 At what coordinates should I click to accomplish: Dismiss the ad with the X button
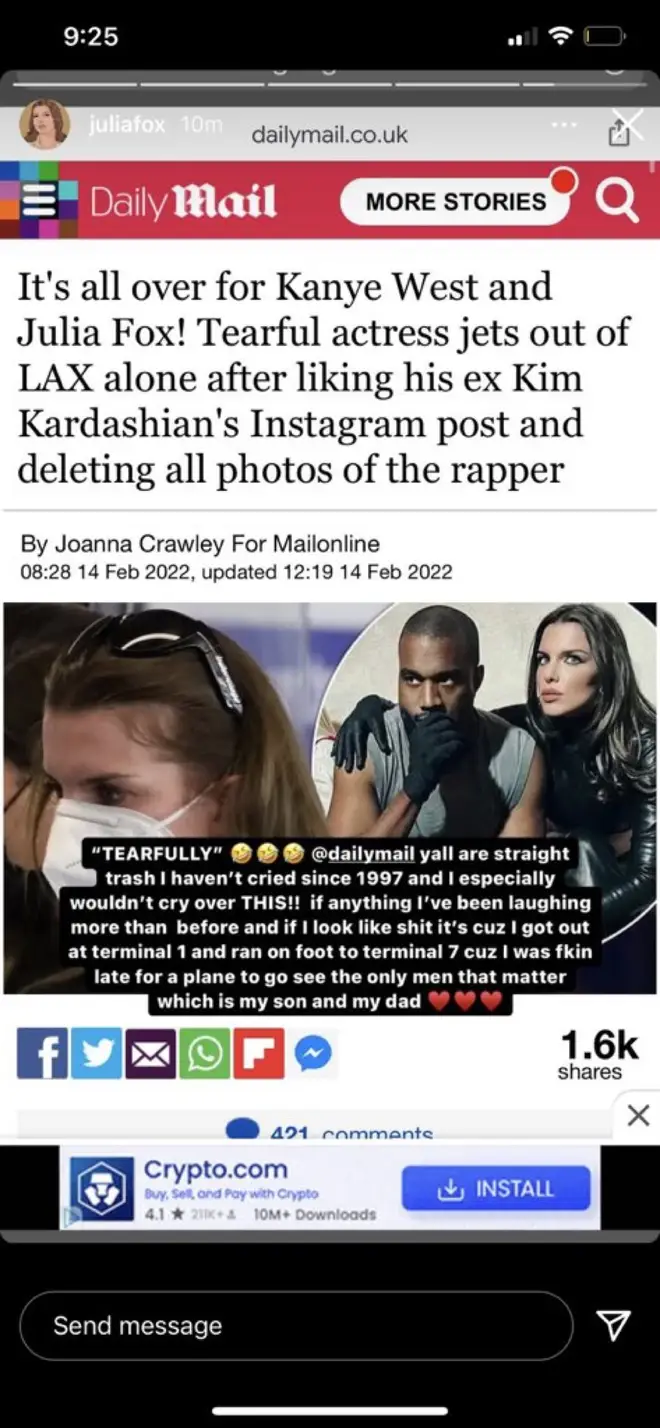[638, 1115]
